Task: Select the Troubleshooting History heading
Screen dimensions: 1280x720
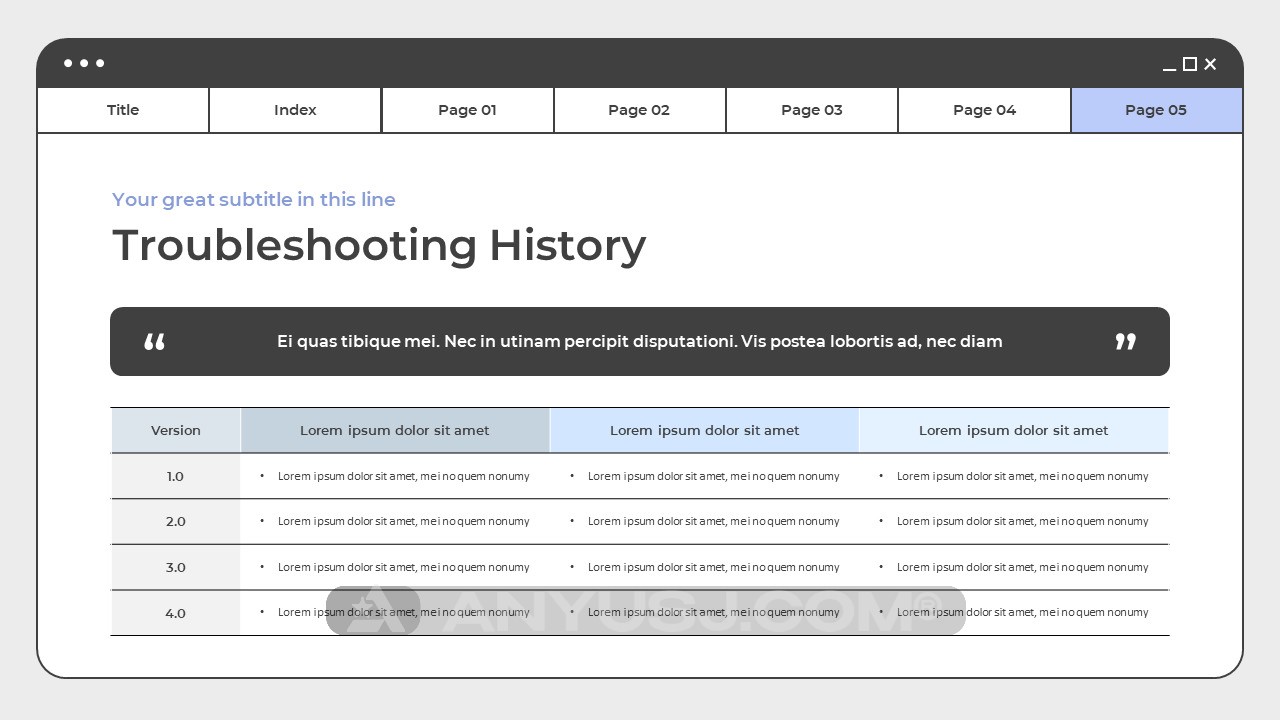Action: point(379,245)
